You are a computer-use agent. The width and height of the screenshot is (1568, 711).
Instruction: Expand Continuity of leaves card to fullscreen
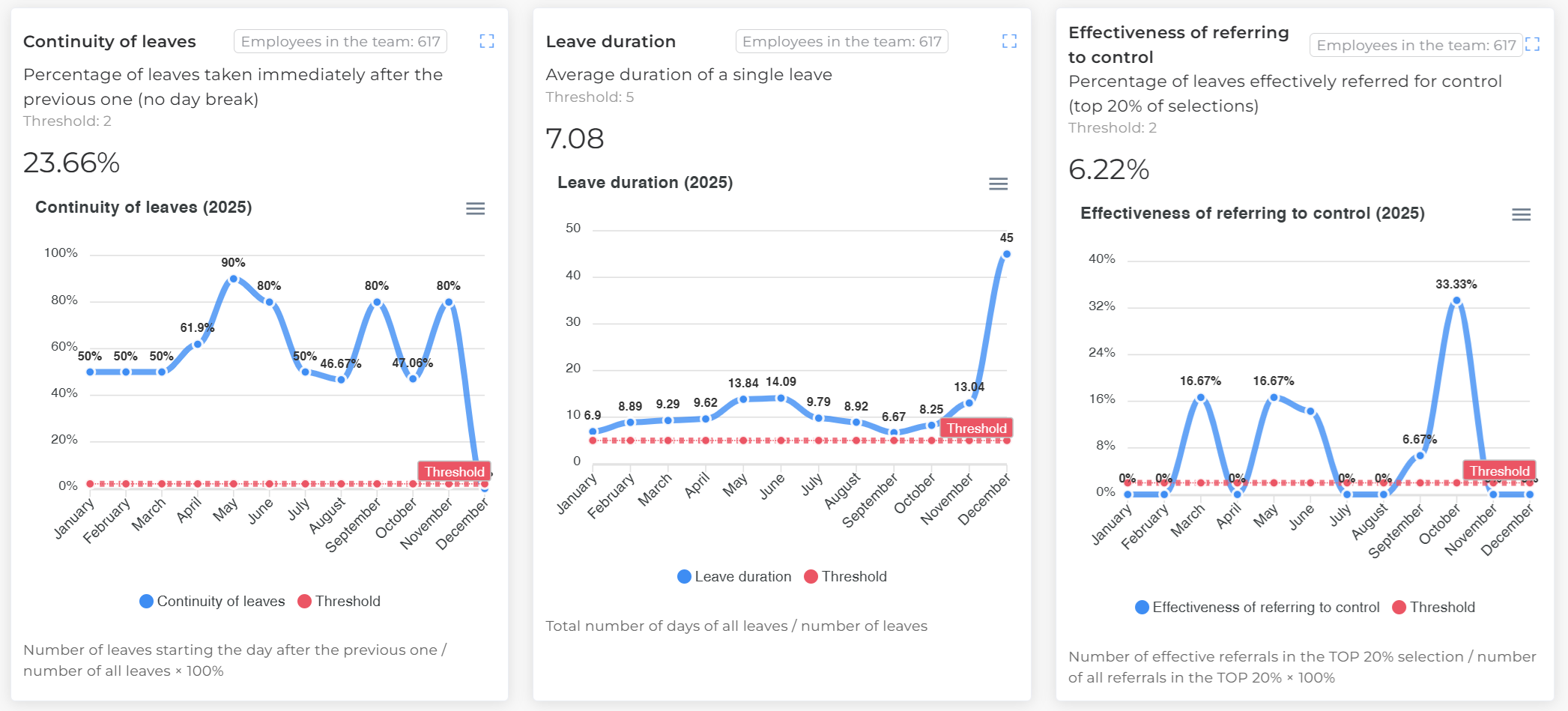pos(486,41)
